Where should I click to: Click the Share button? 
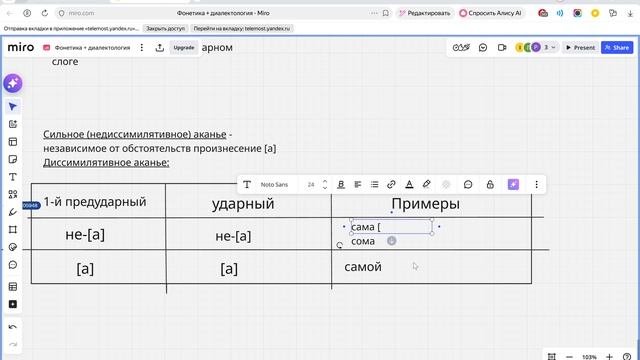click(x=617, y=48)
